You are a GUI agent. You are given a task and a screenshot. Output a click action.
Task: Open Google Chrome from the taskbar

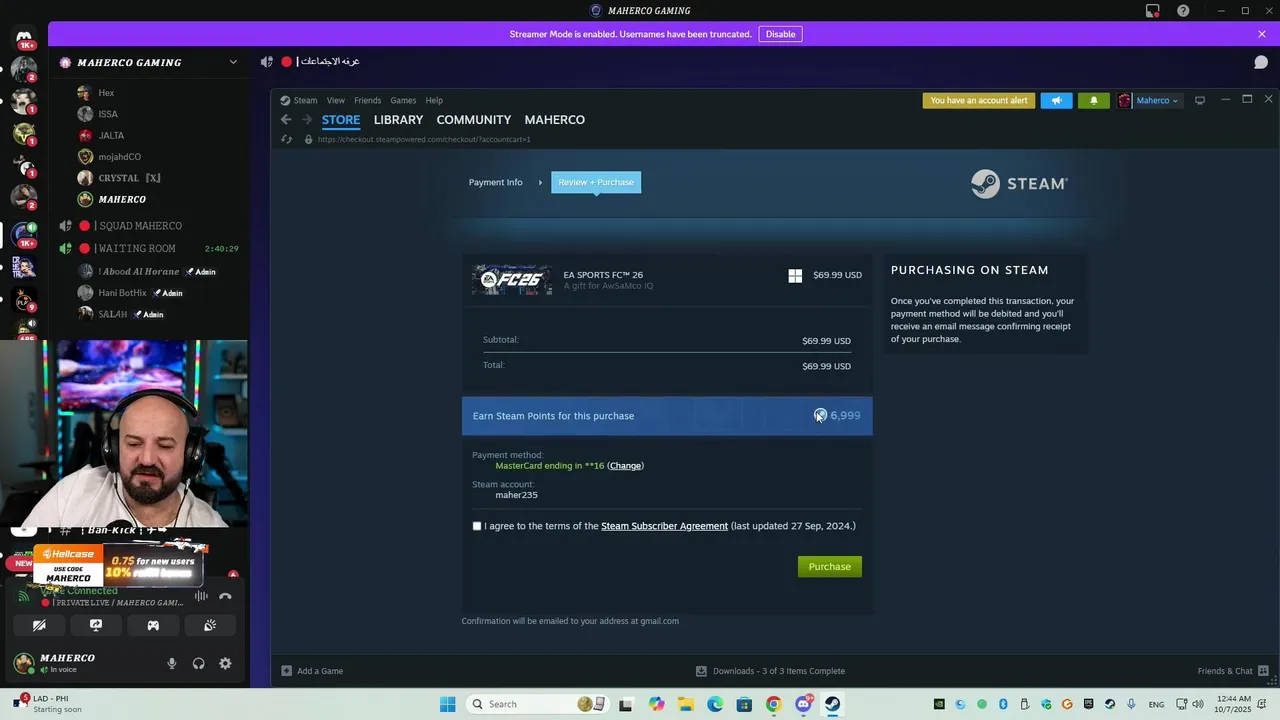(x=773, y=704)
